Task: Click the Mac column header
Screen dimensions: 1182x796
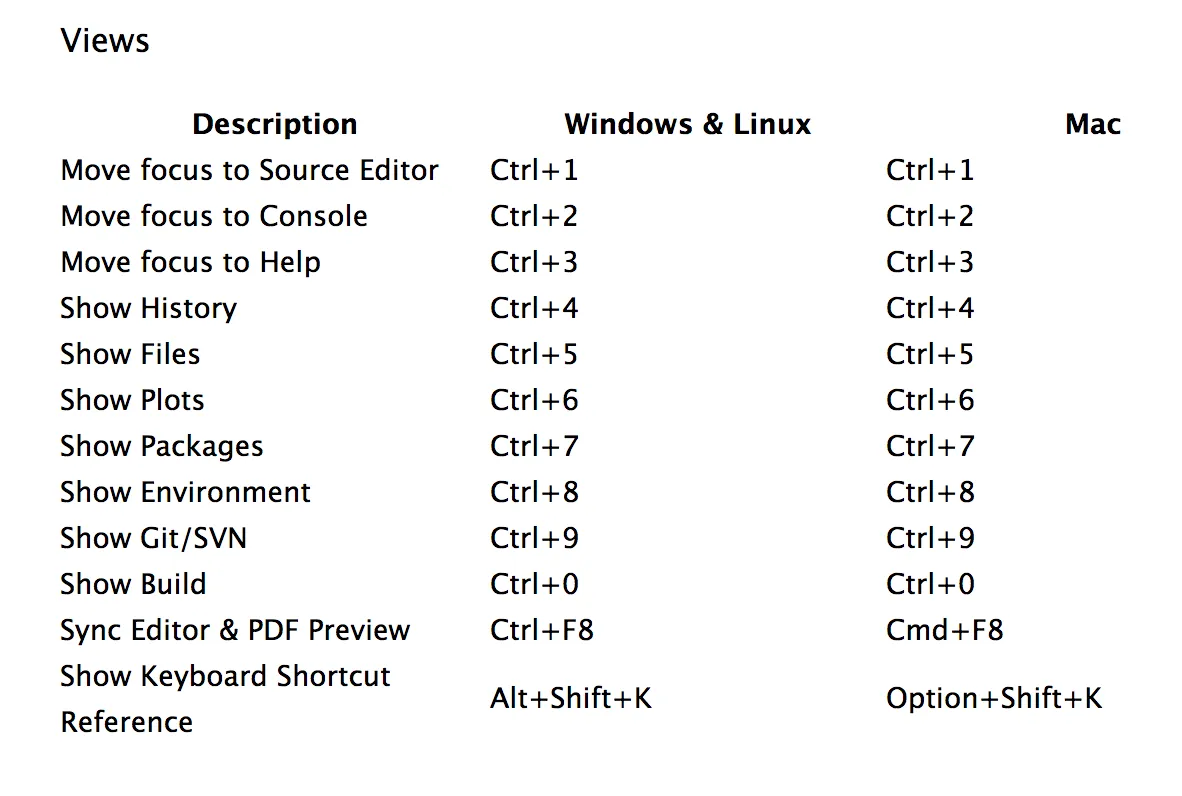Action: pyautogui.click(x=1093, y=124)
